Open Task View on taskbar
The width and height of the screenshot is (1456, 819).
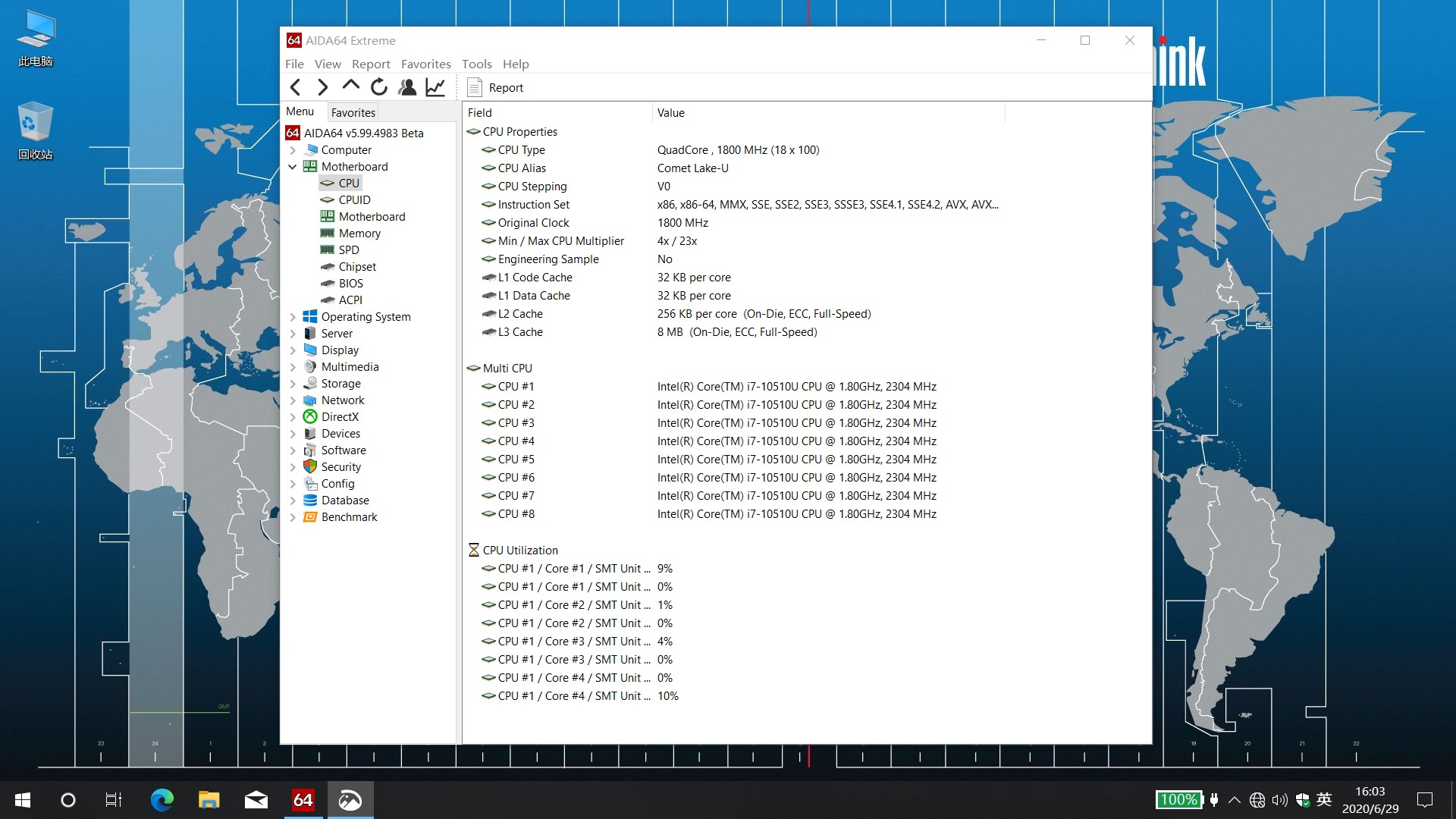pyautogui.click(x=114, y=800)
